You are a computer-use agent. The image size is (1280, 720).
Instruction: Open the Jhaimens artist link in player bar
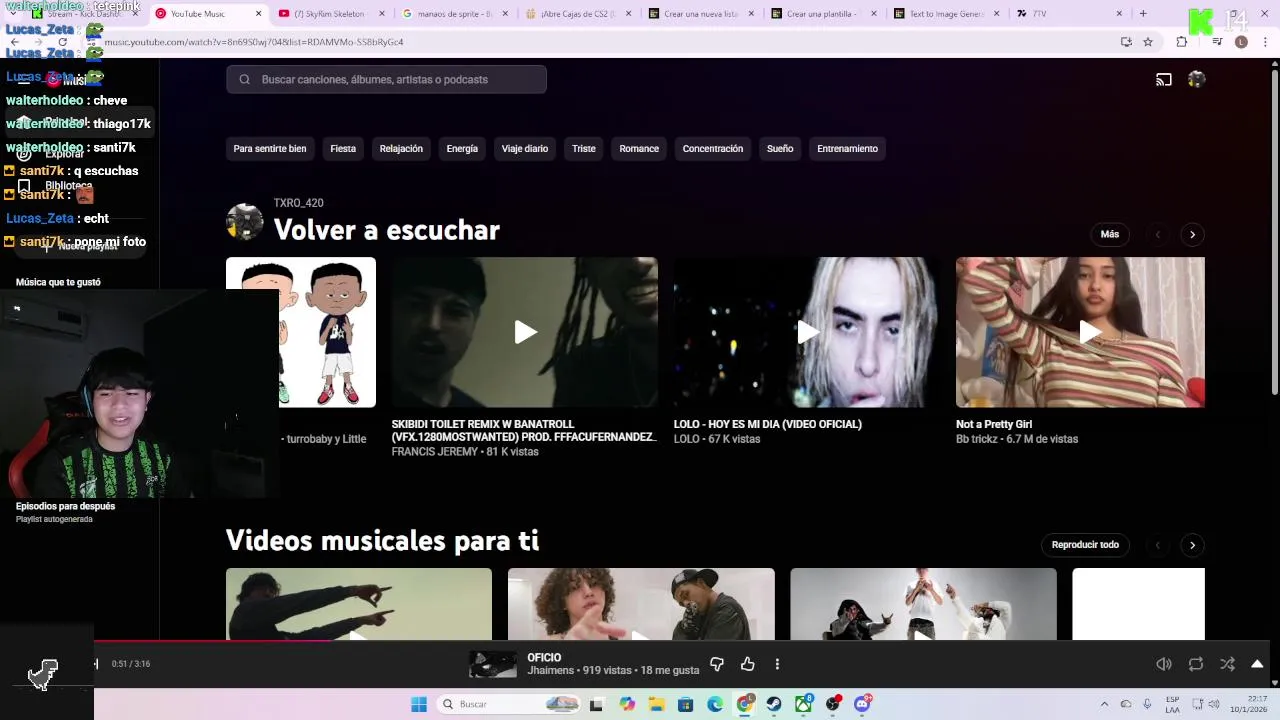(551, 671)
